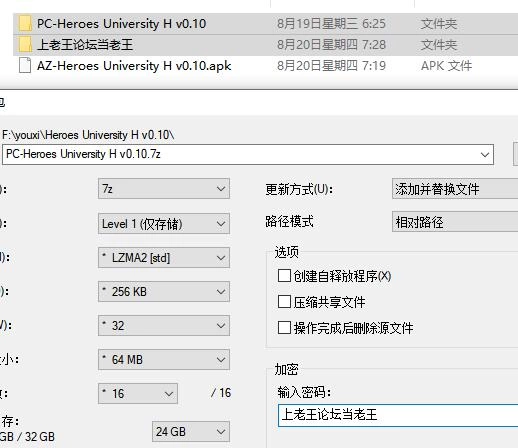Click the / 16 thread count text
Image resolution: width=518 pixels, height=448 pixels.
(221, 393)
